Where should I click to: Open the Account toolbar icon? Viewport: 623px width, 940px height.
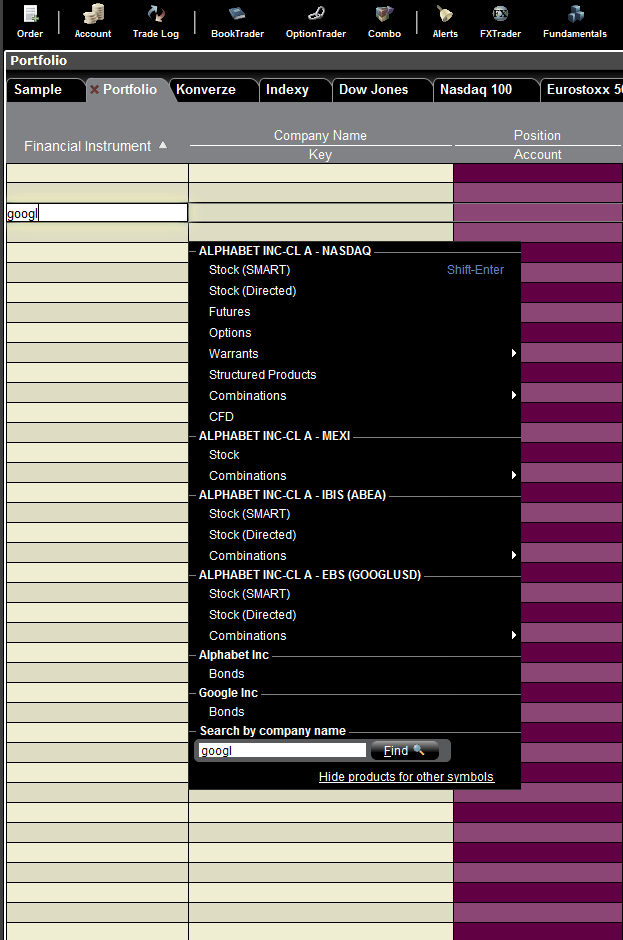(x=93, y=21)
